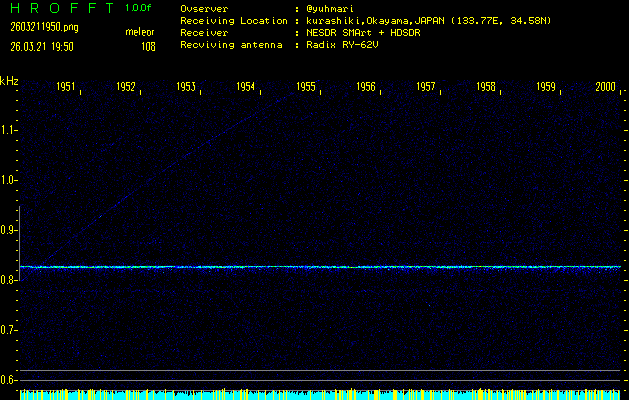Click the 1.1 kHz axis label

[x=9, y=130]
